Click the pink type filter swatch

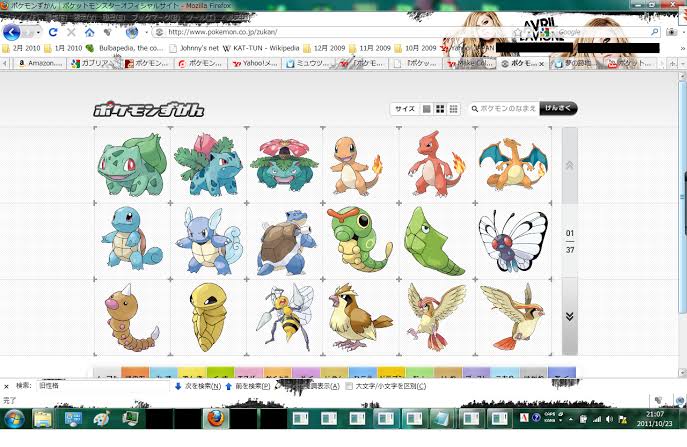coord(249,372)
